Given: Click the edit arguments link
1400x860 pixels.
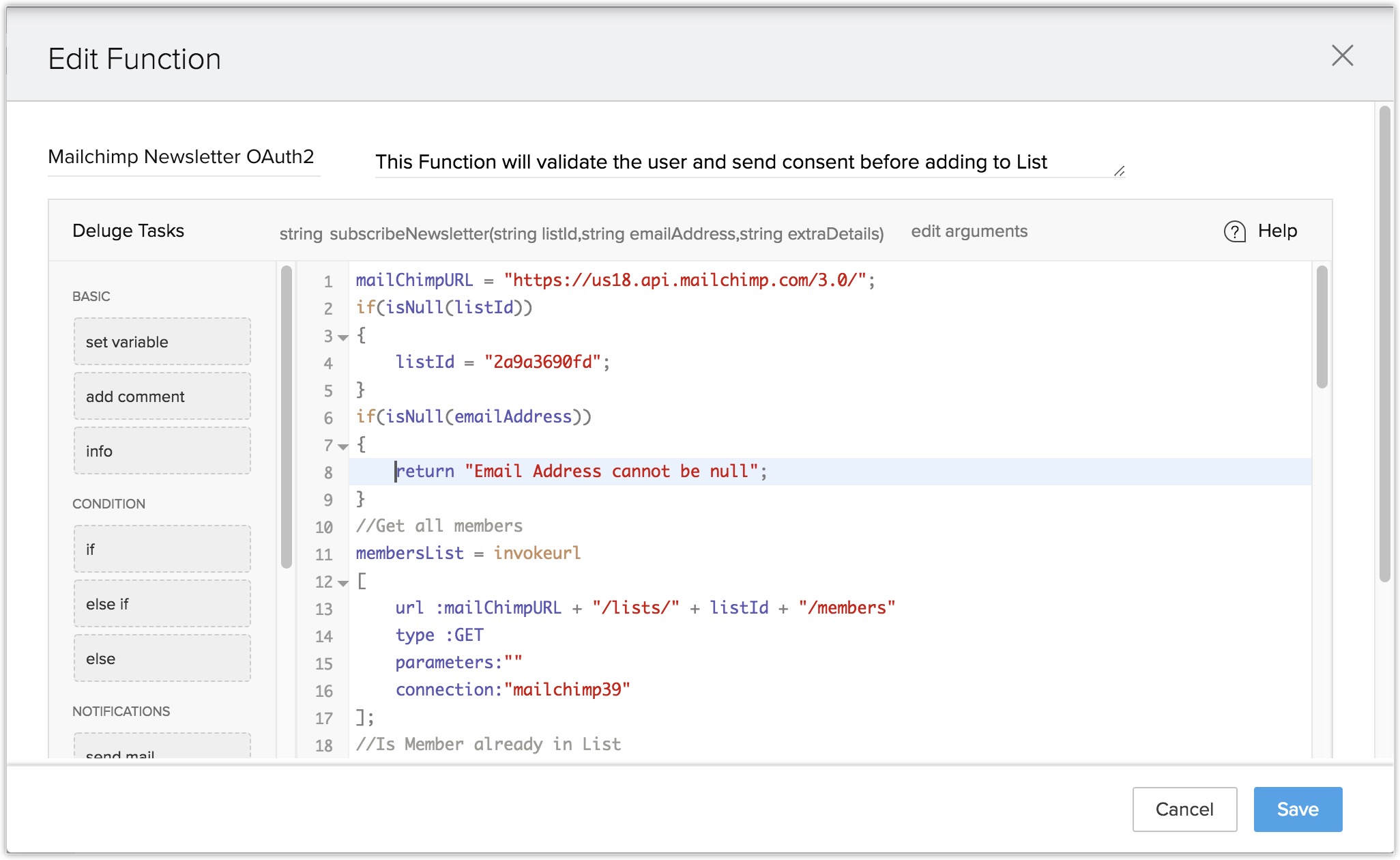Looking at the screenshot, I should (x=969, y=231).
